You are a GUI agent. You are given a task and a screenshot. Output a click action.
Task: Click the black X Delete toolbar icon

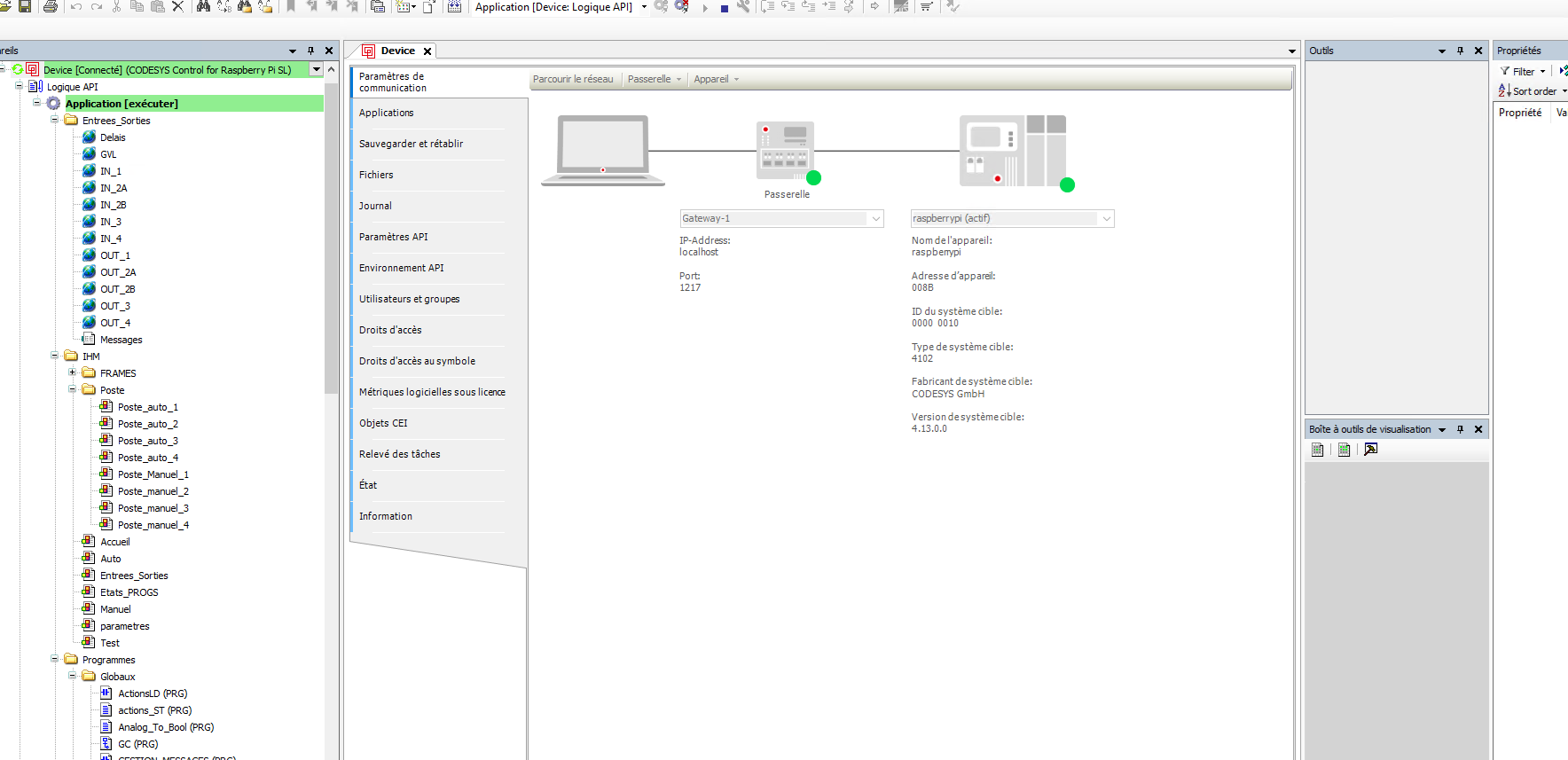click(x=178, y=6)
